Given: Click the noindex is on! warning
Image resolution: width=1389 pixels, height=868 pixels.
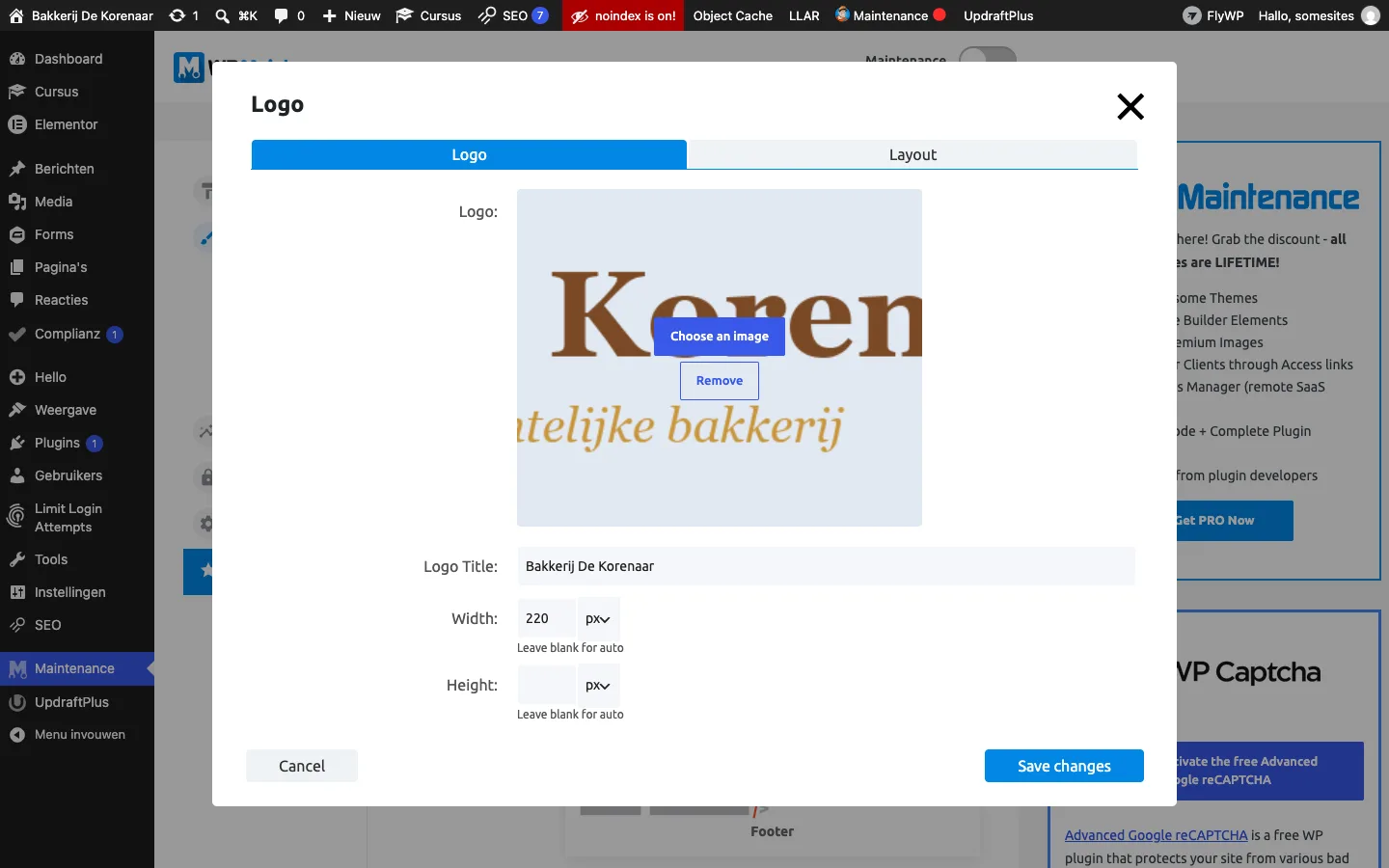Looking at the screenshot, I should pos(623,15).
